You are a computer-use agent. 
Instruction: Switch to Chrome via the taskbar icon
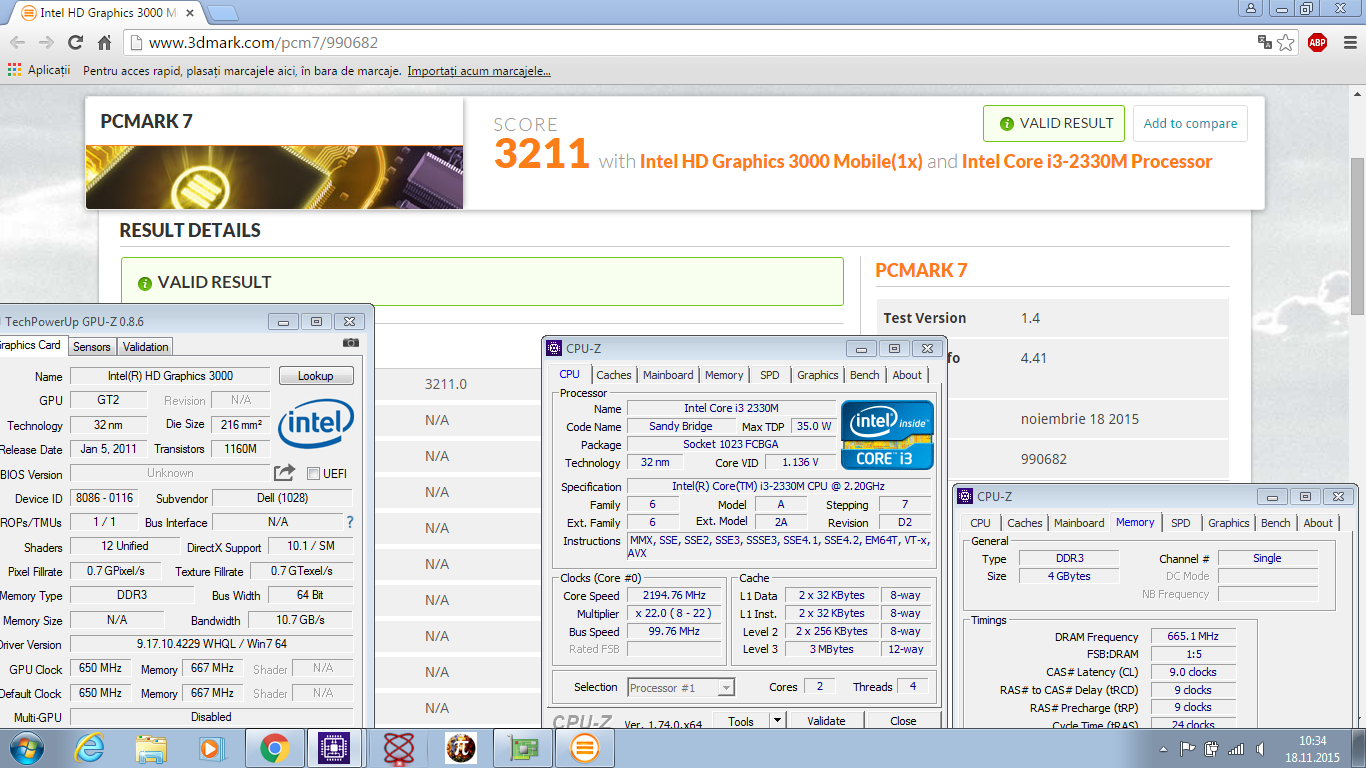274,748
